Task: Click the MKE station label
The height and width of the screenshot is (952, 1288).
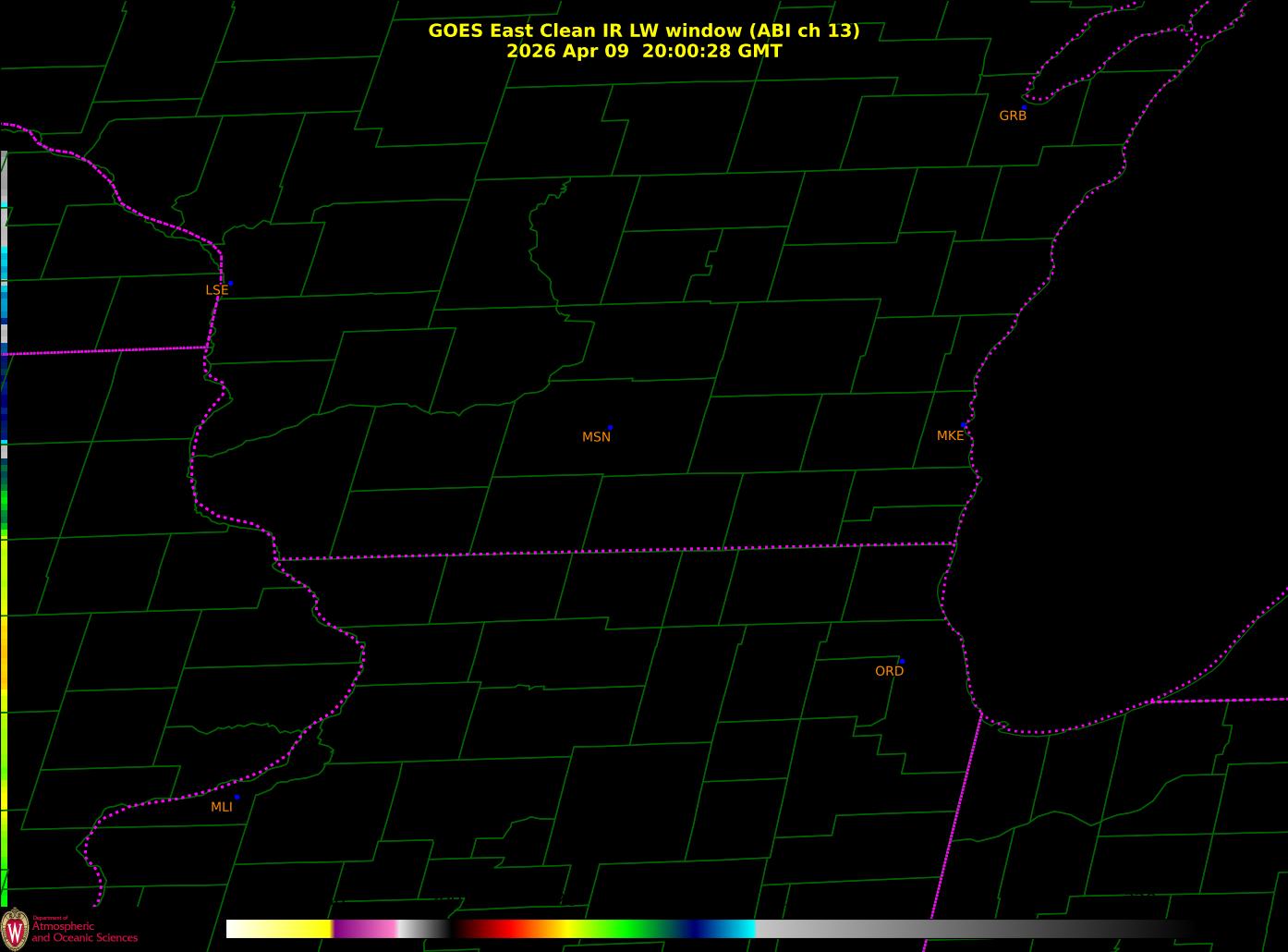Action: (x=950, y=435)
